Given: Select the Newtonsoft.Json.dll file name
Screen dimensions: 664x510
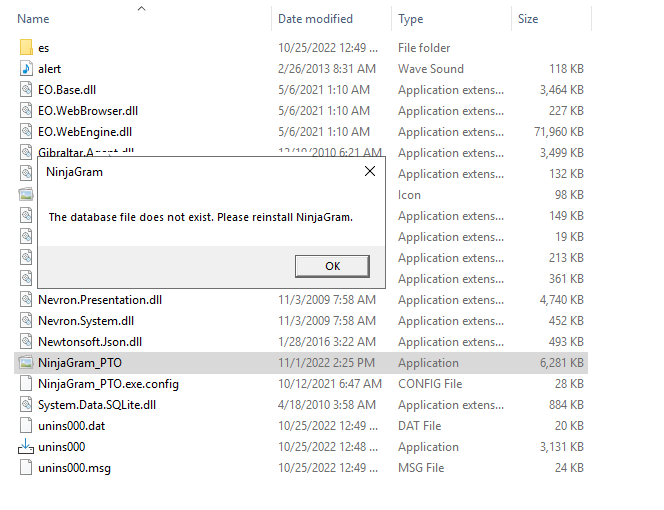Looking at the screenshot, I should (x=90, y=342).
